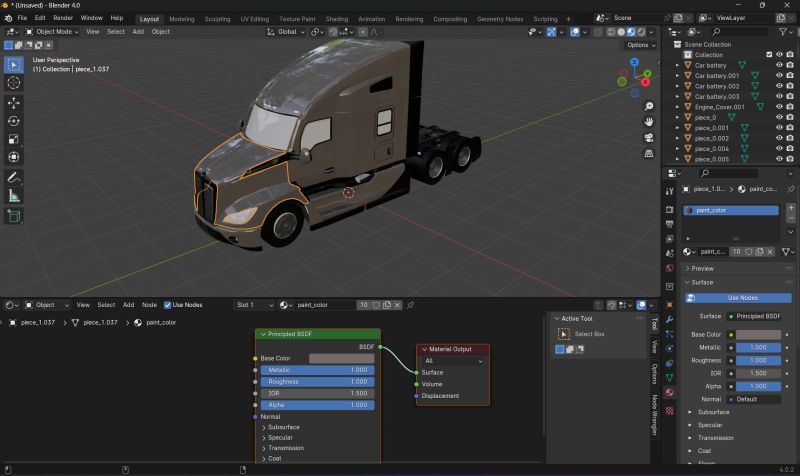Click the Use Nodes button in Surface panel

[744, 298]
